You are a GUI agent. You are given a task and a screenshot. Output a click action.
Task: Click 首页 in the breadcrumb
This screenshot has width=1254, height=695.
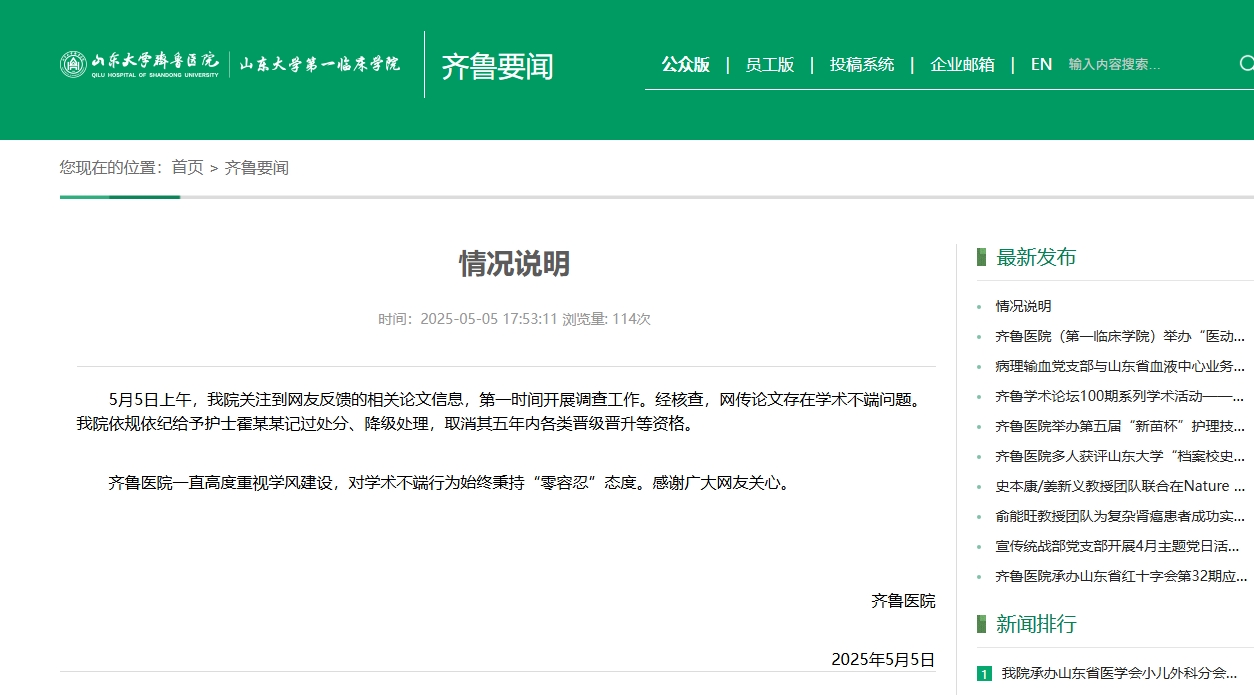coord(187,167)
